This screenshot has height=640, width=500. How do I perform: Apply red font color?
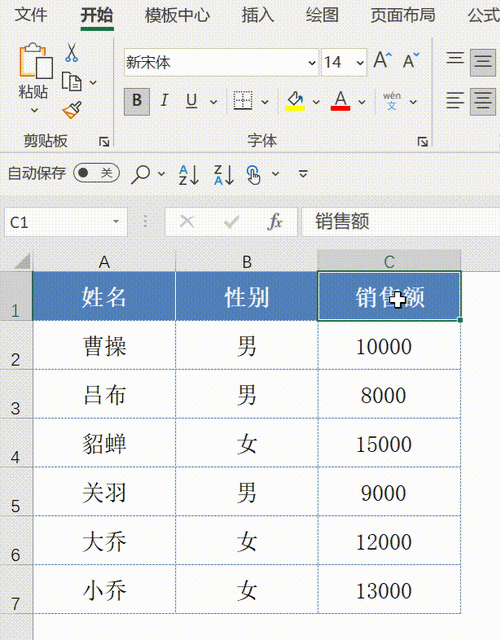(340, 100)
